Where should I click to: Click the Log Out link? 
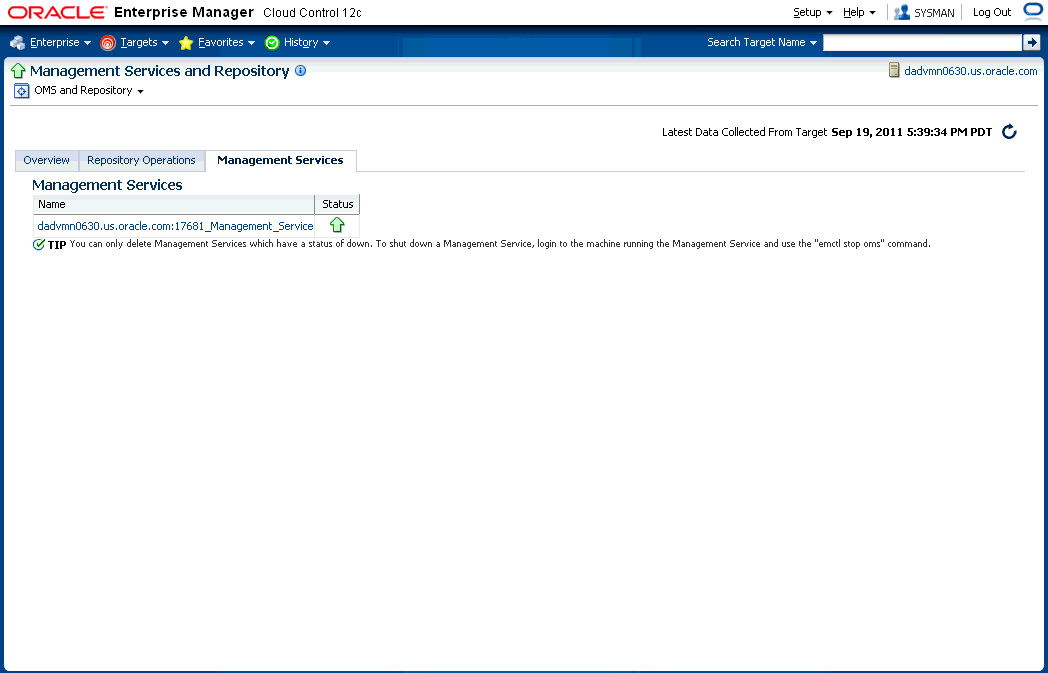(992, 12)
